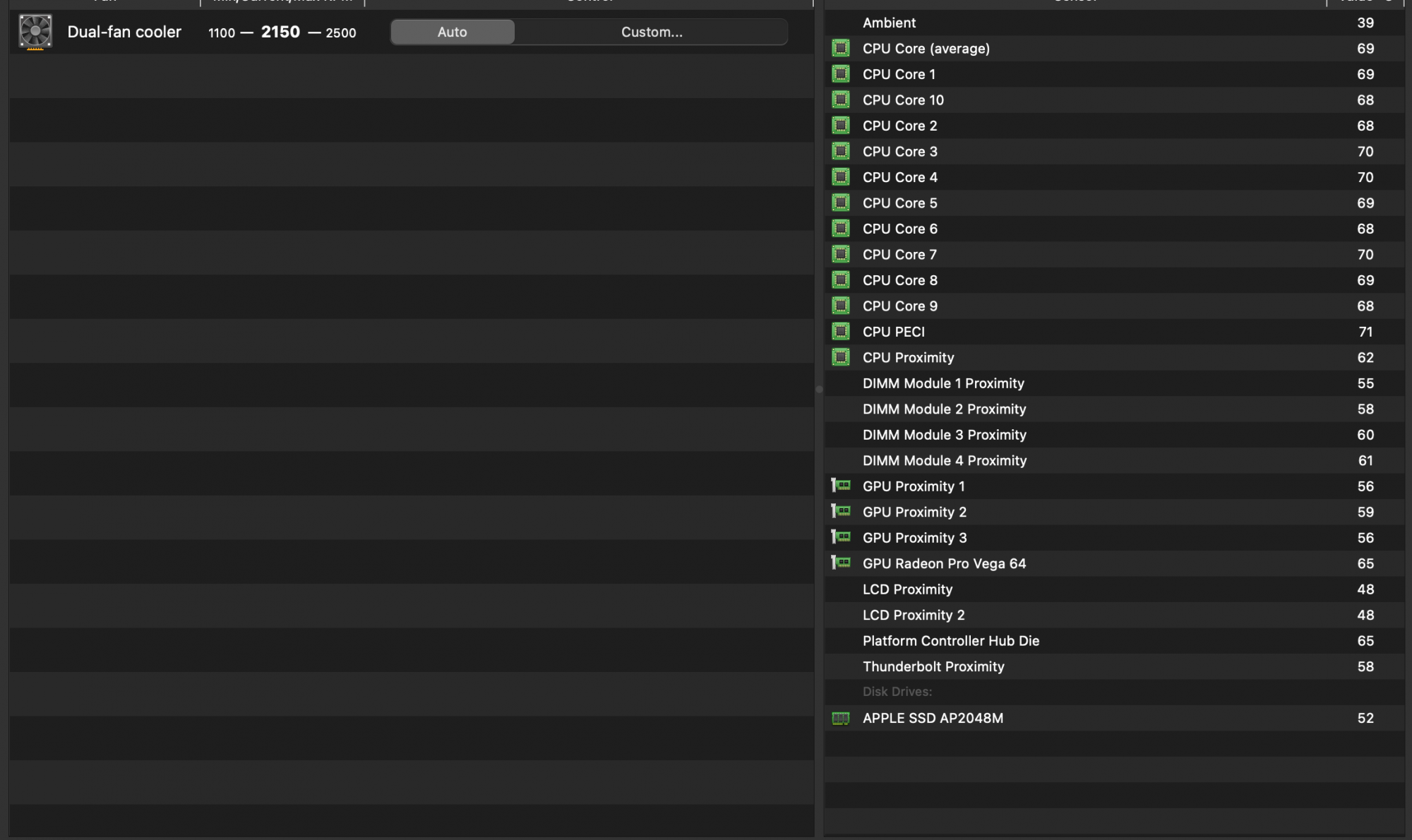
Task: Select DIMM Module 3 Proximity sensor
Action: coord(944,435)
